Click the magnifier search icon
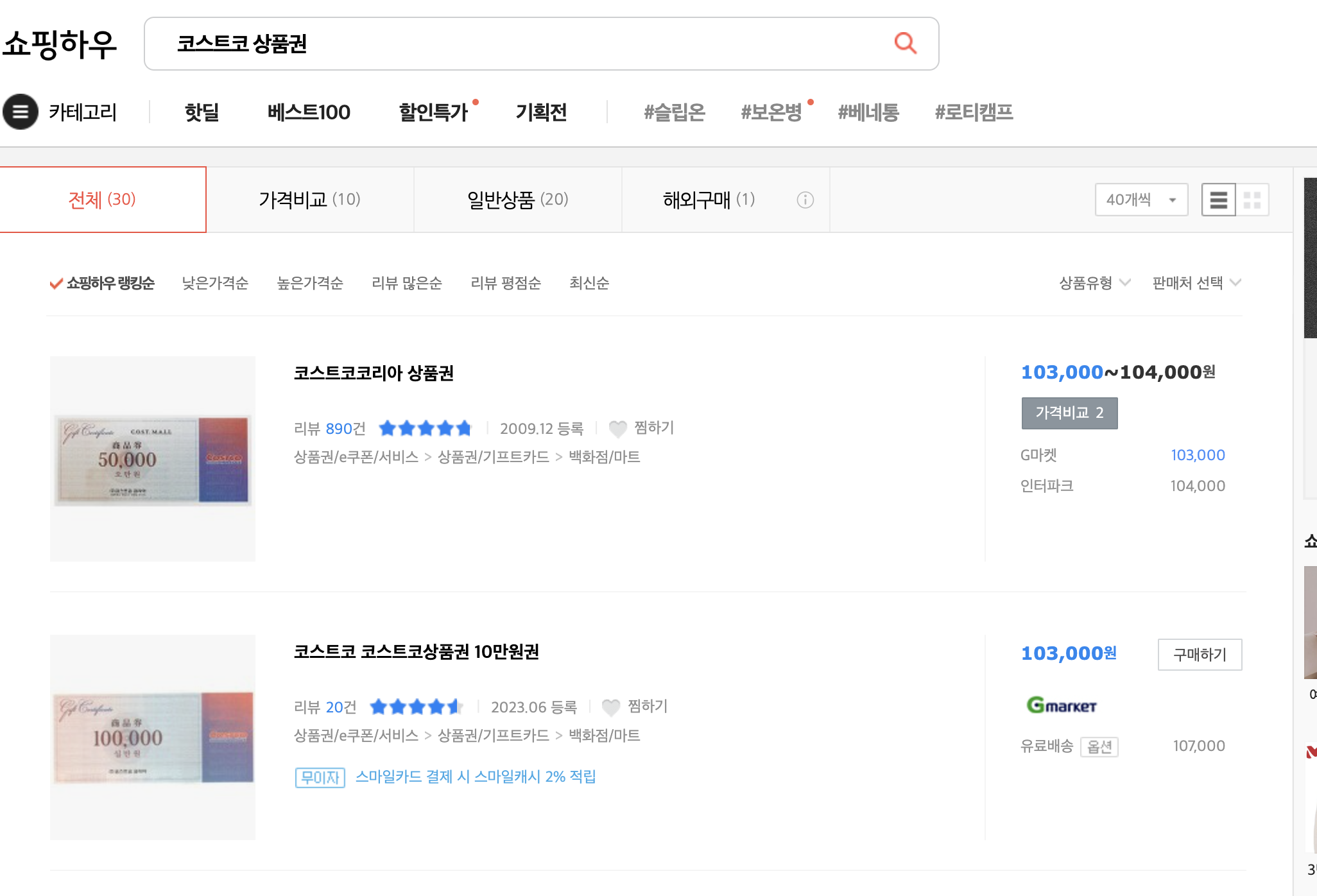Screen dimensions: 1317x896 tap(905, 43)
